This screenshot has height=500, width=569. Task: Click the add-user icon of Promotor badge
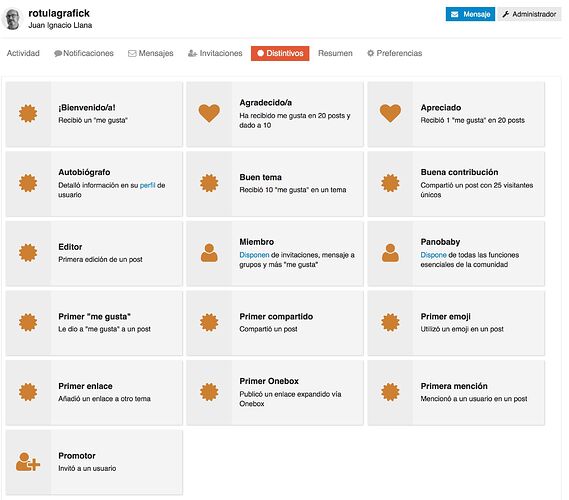point(28,462)
